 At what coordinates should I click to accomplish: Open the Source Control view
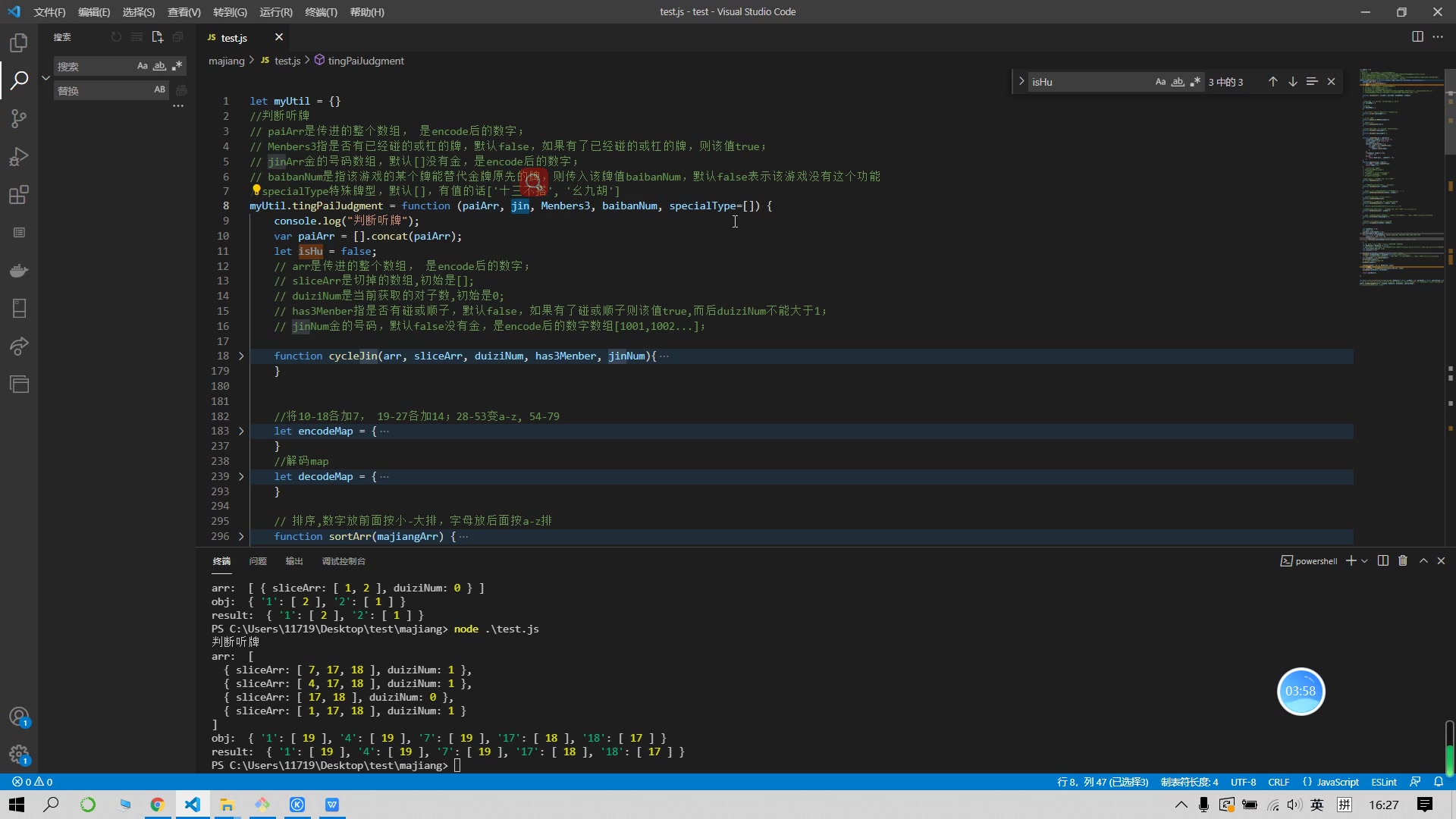click(19, 118)
